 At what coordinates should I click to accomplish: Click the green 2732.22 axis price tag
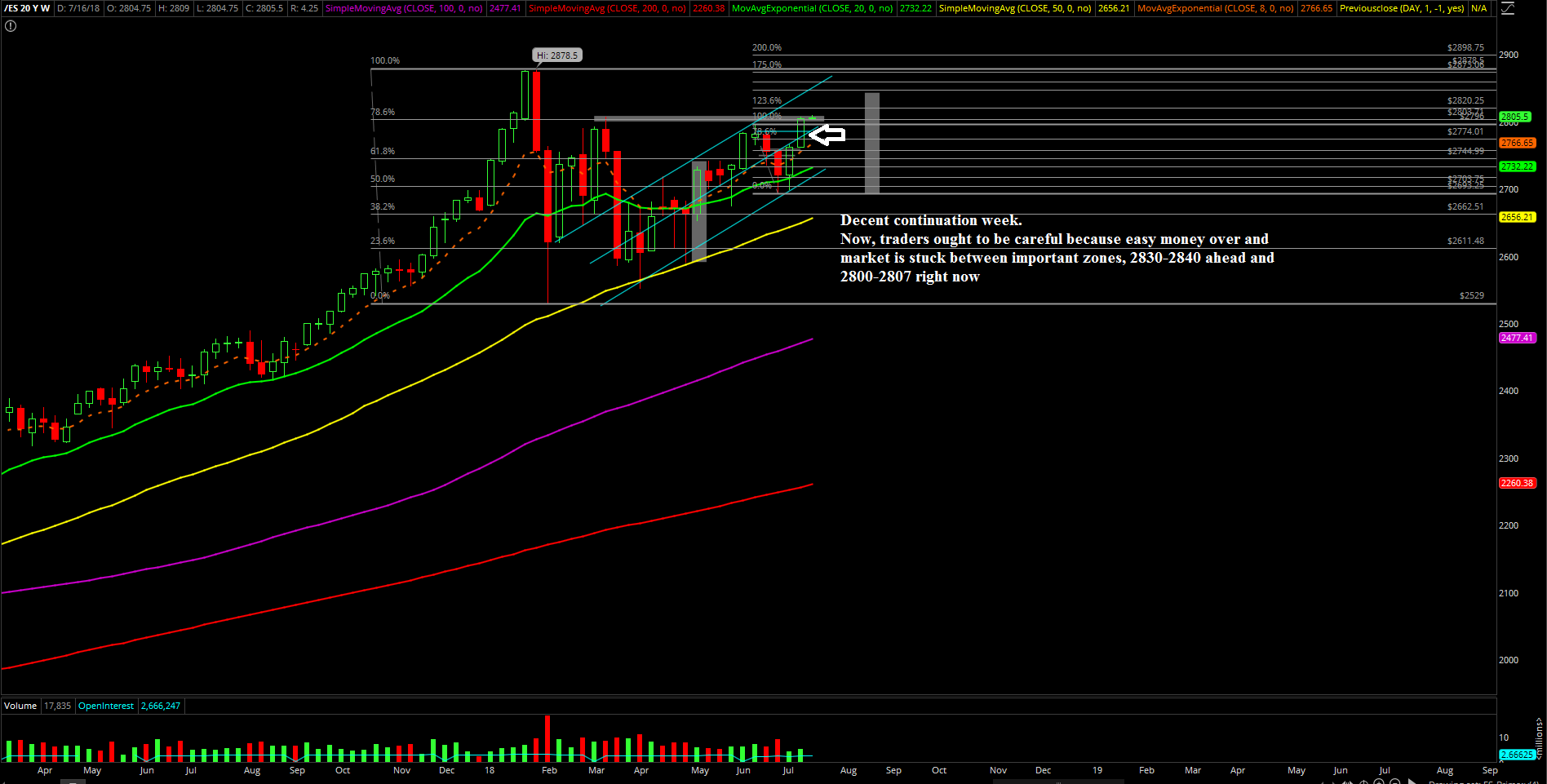pyautogui.click(x=1518, y=166)
